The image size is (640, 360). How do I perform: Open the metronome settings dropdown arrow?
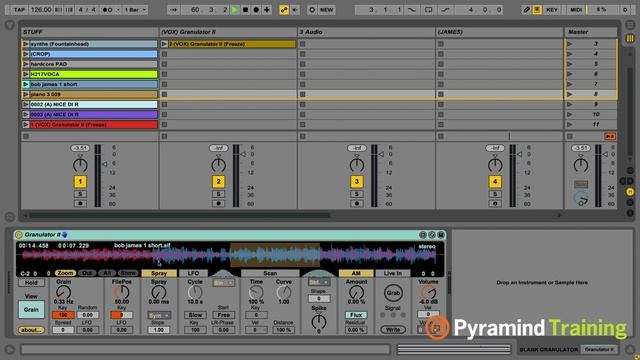coord(118,10)
